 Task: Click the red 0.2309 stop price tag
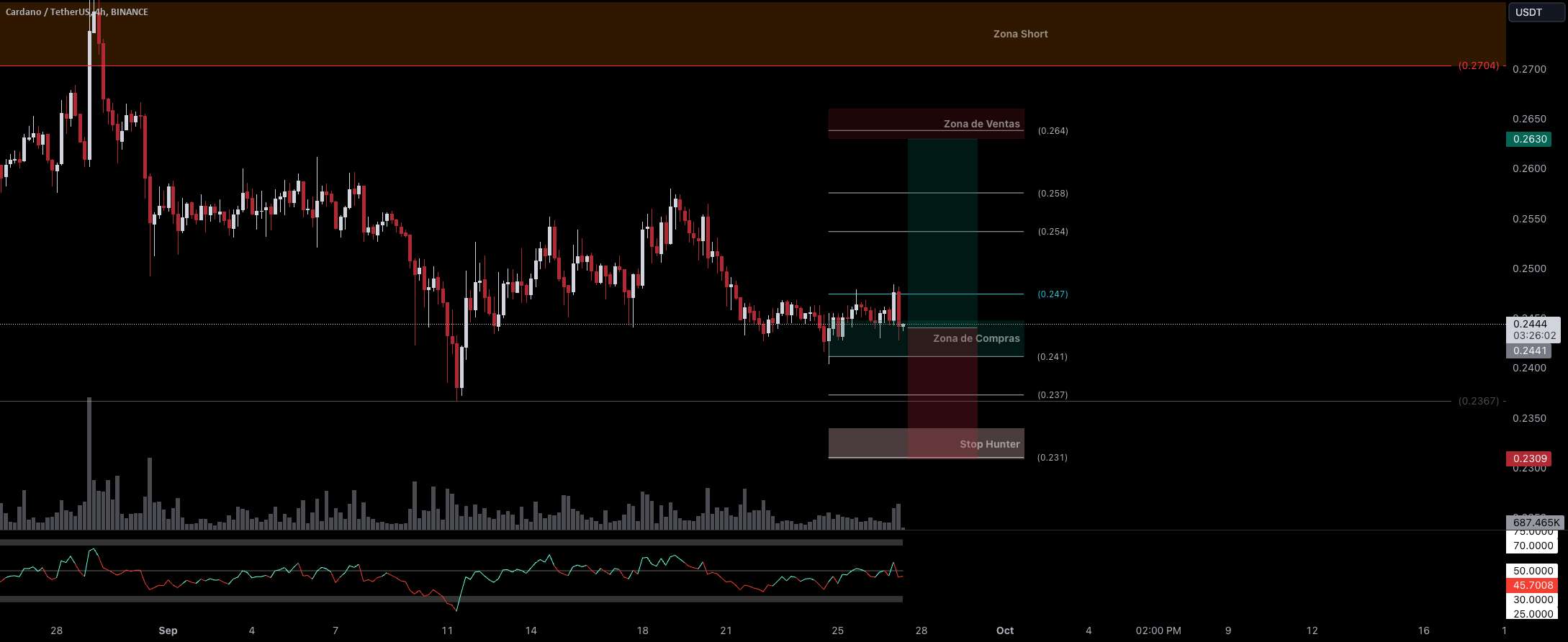click(x=1530, y=458)
